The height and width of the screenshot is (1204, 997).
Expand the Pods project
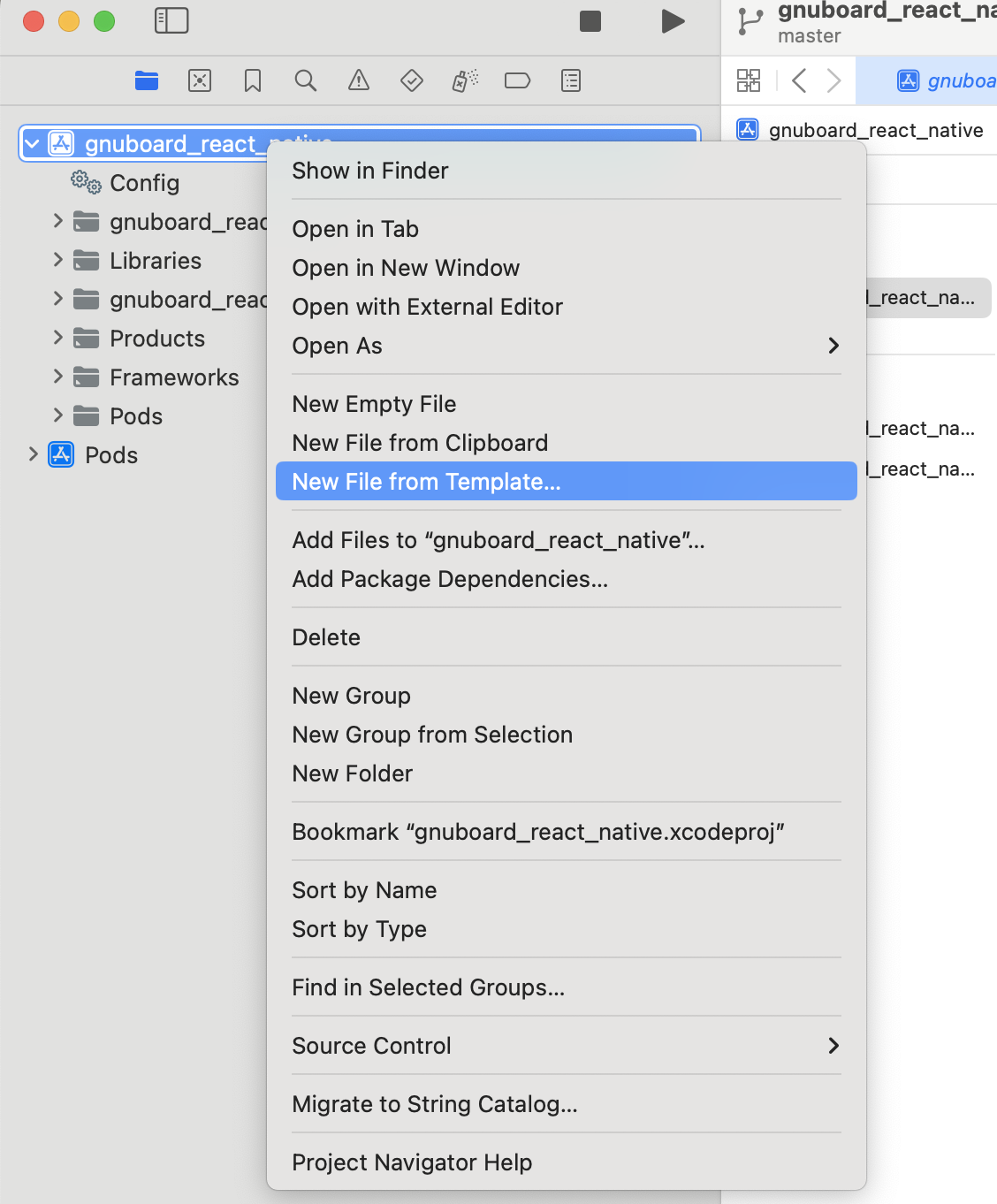(x=33, y=454)
